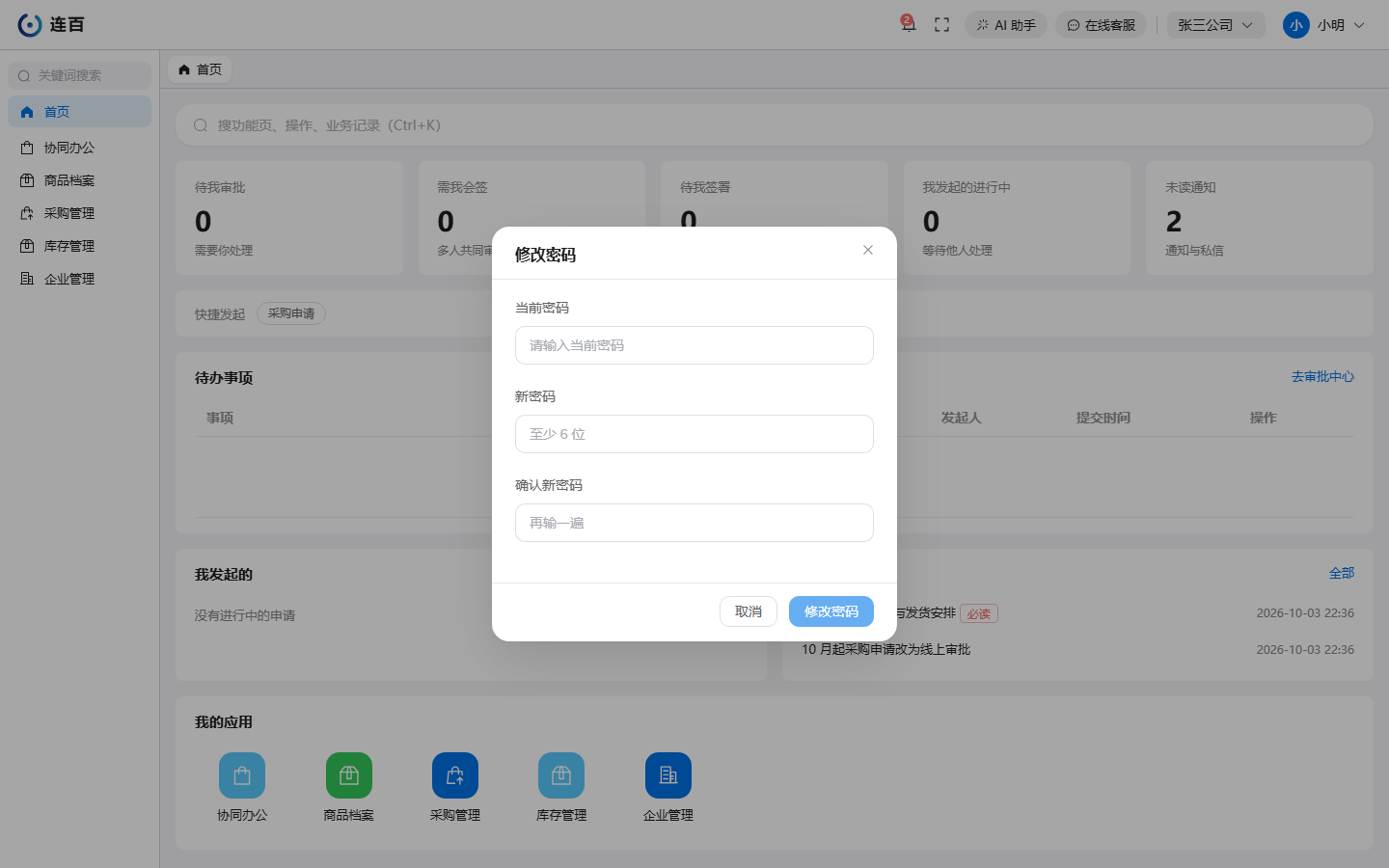Click the 当前密码 input field
This screenshot has height=868, width=1389.
694,345
